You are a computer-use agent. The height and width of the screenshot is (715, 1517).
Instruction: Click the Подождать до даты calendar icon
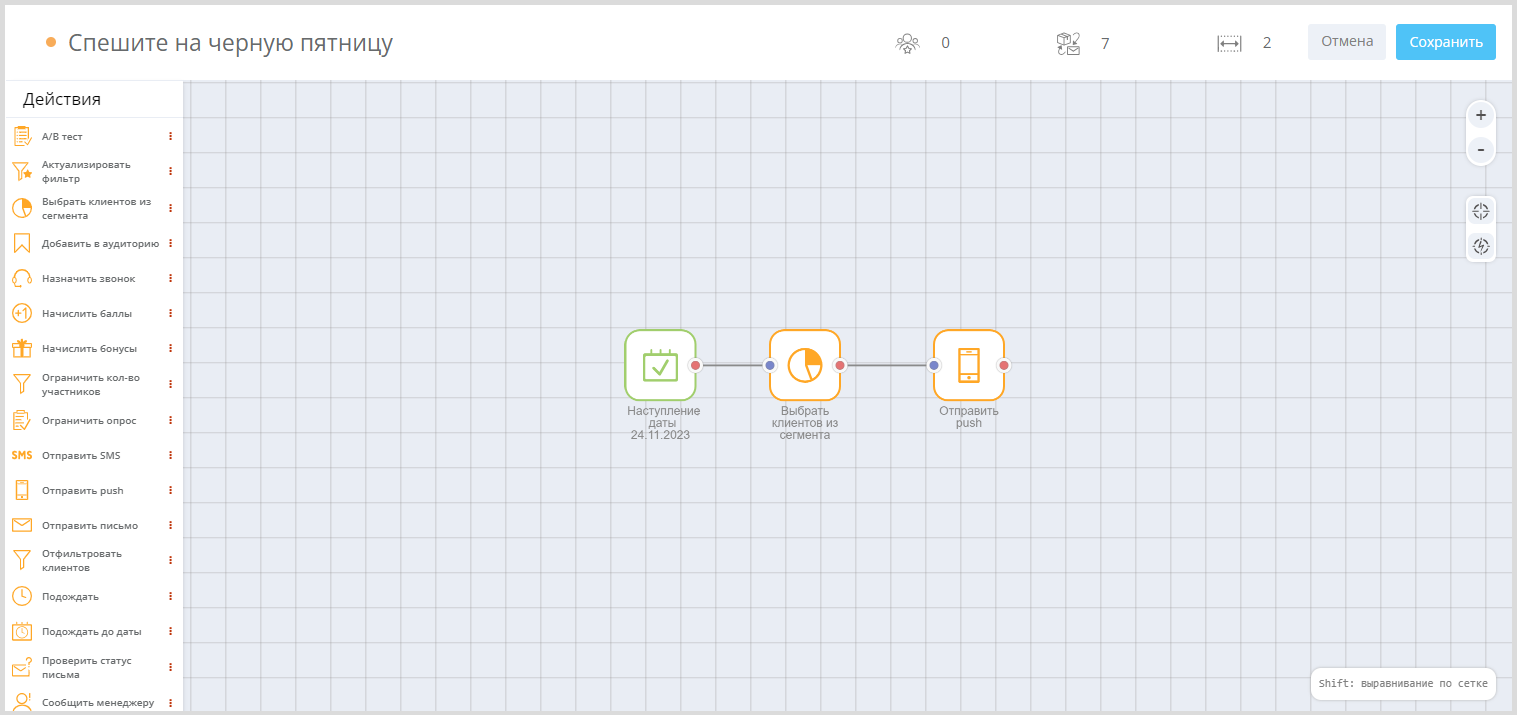pyautogui.click(x=22, y=631)
